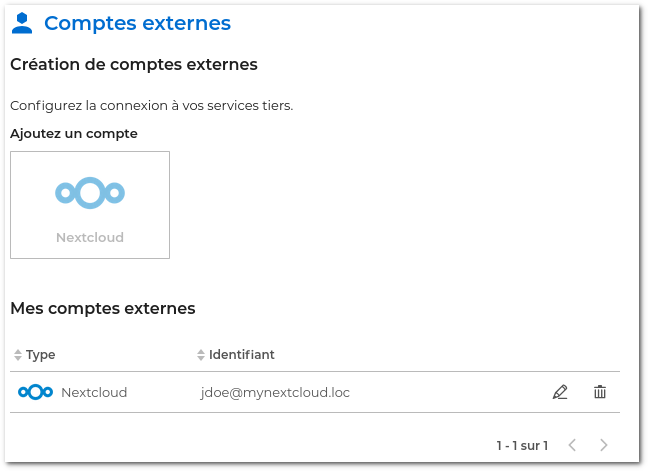Screen dimensions: 648x471
Task: Delete the Nextcloud account with the trash icon
Action: pos(600,392)
